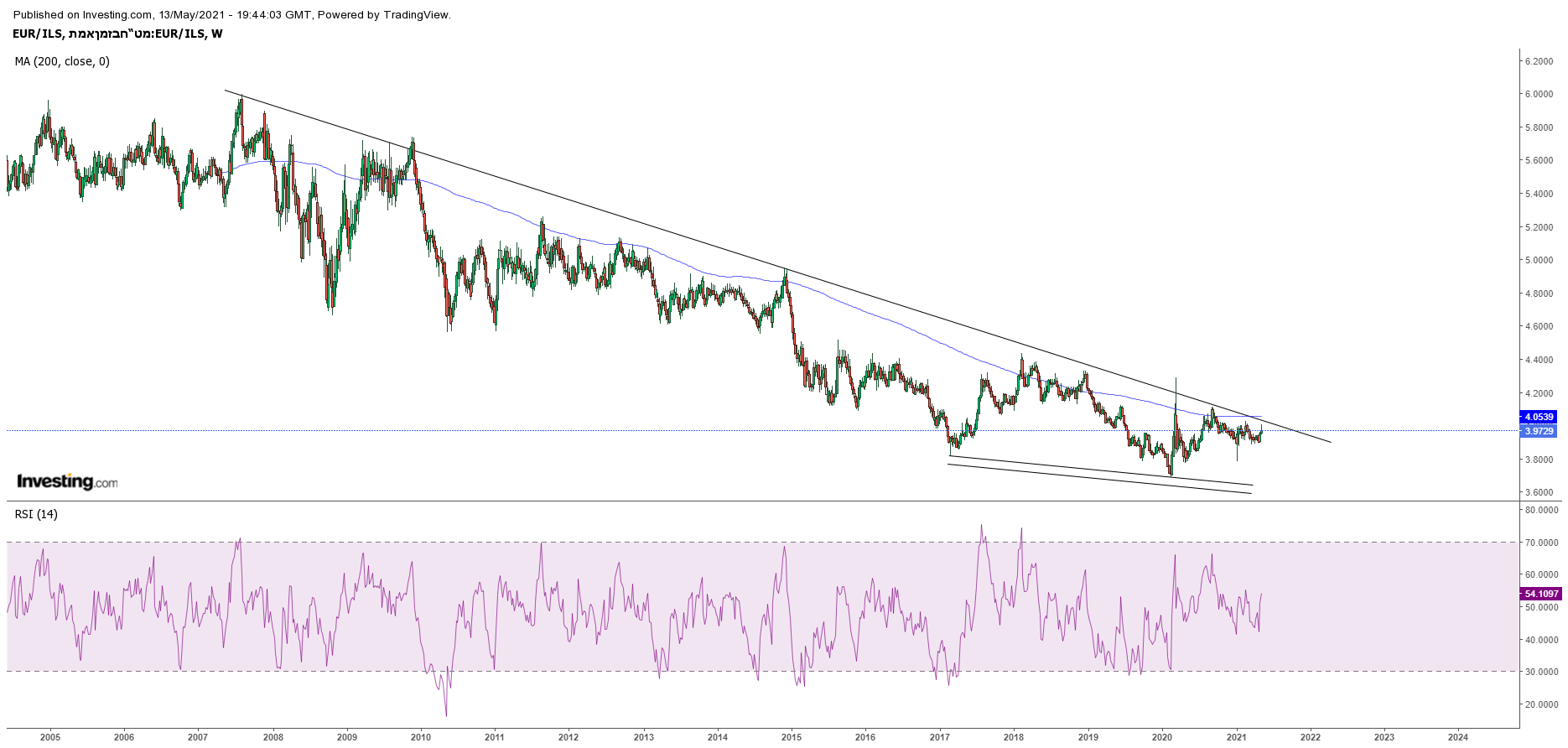Click the 2007 year label on time axis
The height and width of the screenshot is (748, 1568).
(x=198, y=737)
